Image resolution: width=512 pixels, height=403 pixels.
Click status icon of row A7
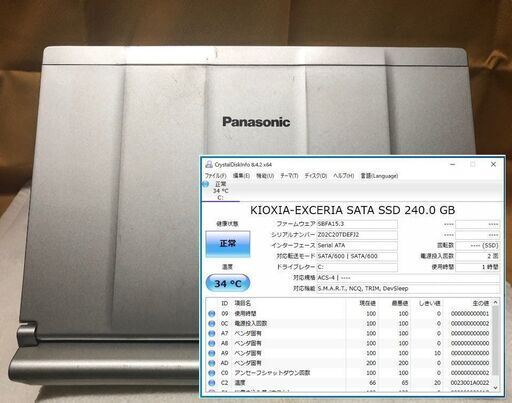point(211,333)
